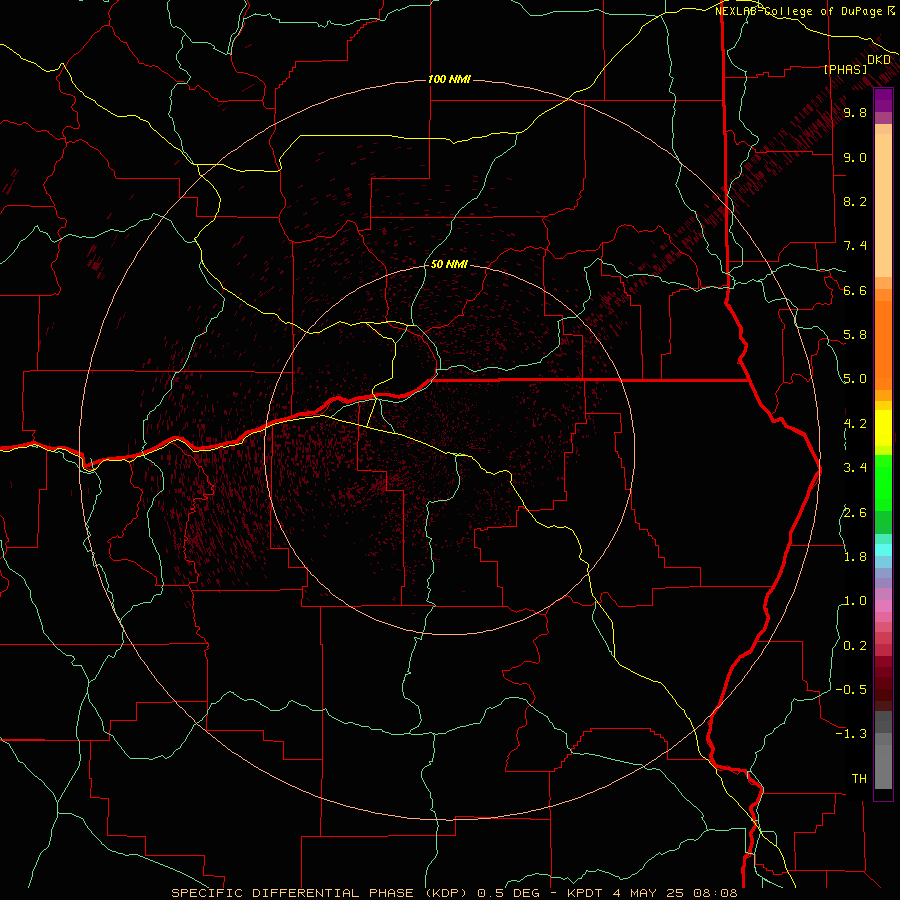The width and height of the screenshot is (900, 900).
Task: Click the DKD [PHAS] legend header
Action: point(856,64)
